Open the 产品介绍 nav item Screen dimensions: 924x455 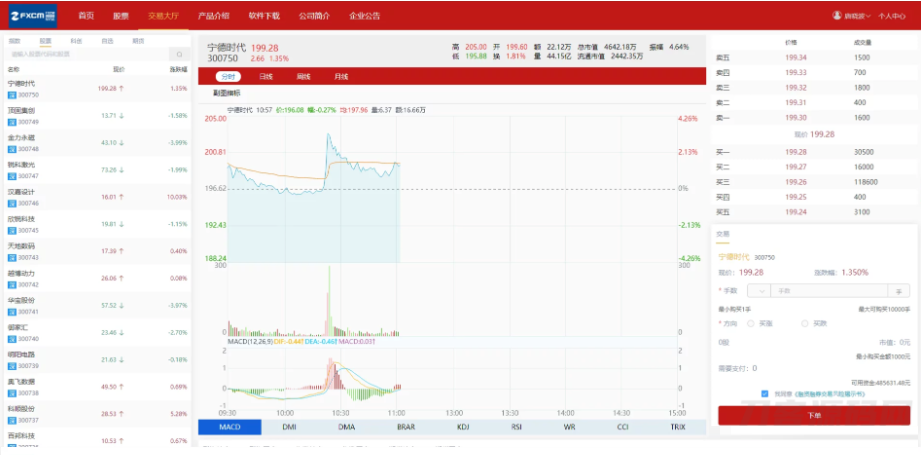[x=214, y=16]
